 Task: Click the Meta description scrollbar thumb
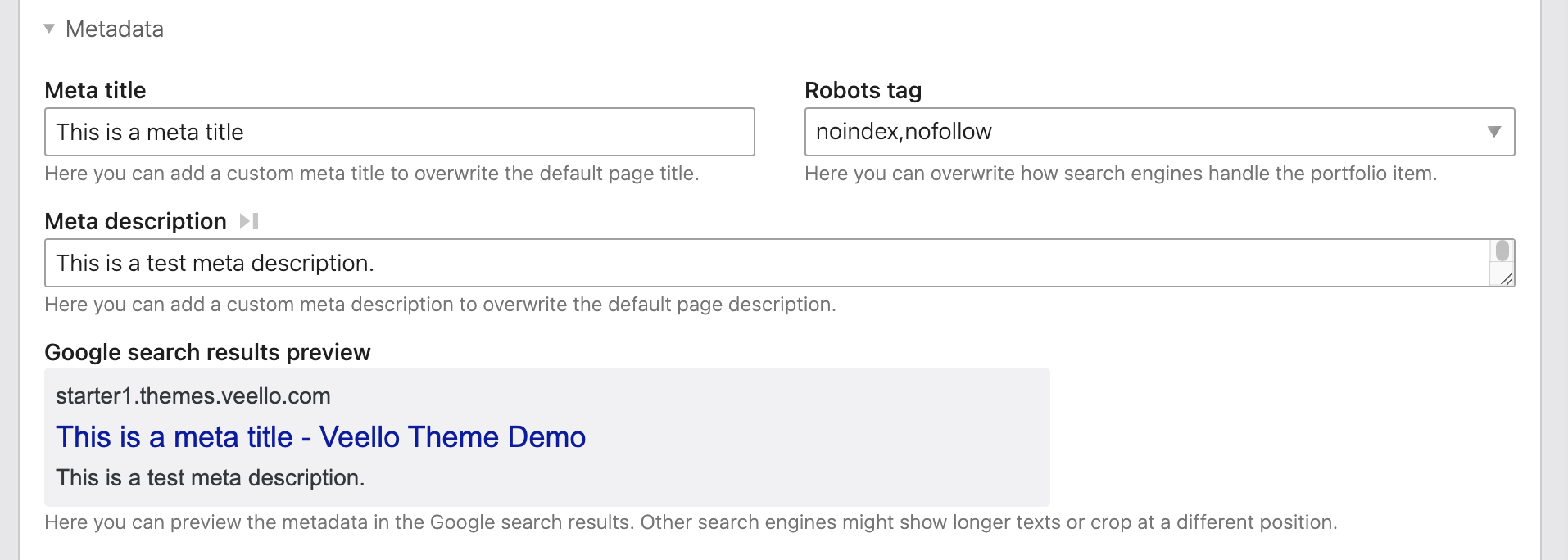(1502, 251)
